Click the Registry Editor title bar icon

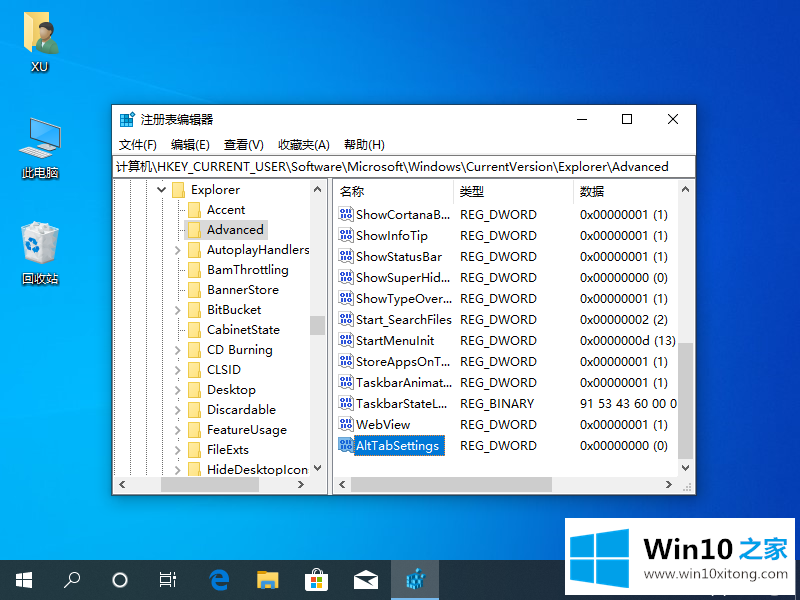[127, 119]
